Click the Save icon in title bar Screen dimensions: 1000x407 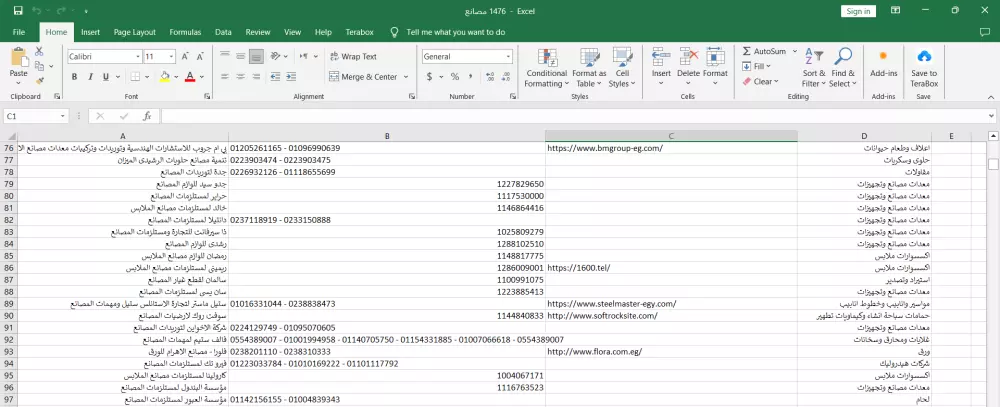pyautogui.click(x=18, y=11)
